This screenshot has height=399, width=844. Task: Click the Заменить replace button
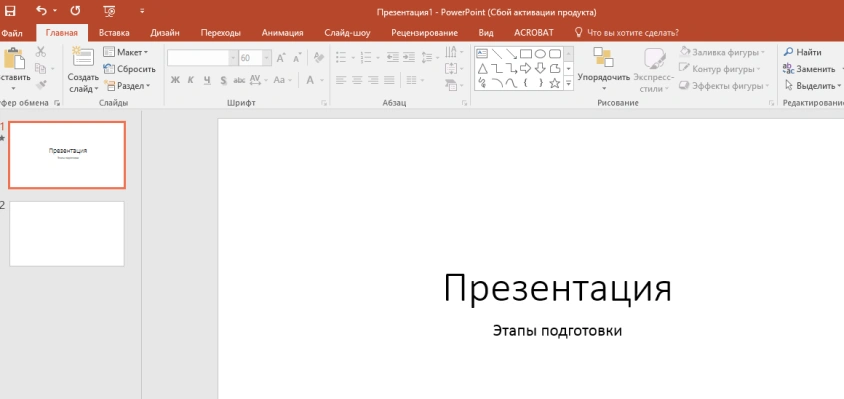point(809,69)
